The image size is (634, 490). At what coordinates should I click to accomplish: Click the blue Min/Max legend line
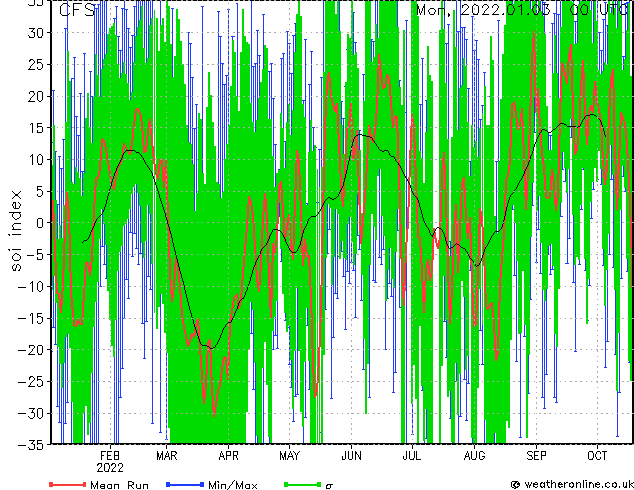185,484
